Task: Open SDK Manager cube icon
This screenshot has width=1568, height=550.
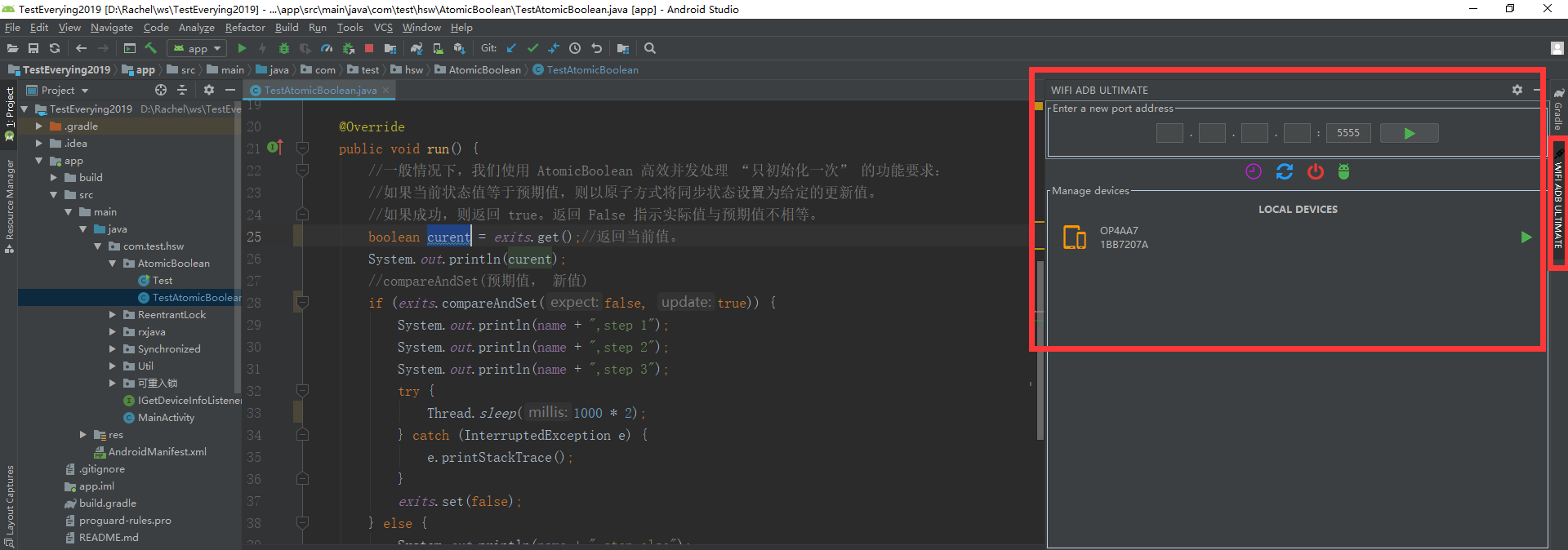Action: coord(459,48)
